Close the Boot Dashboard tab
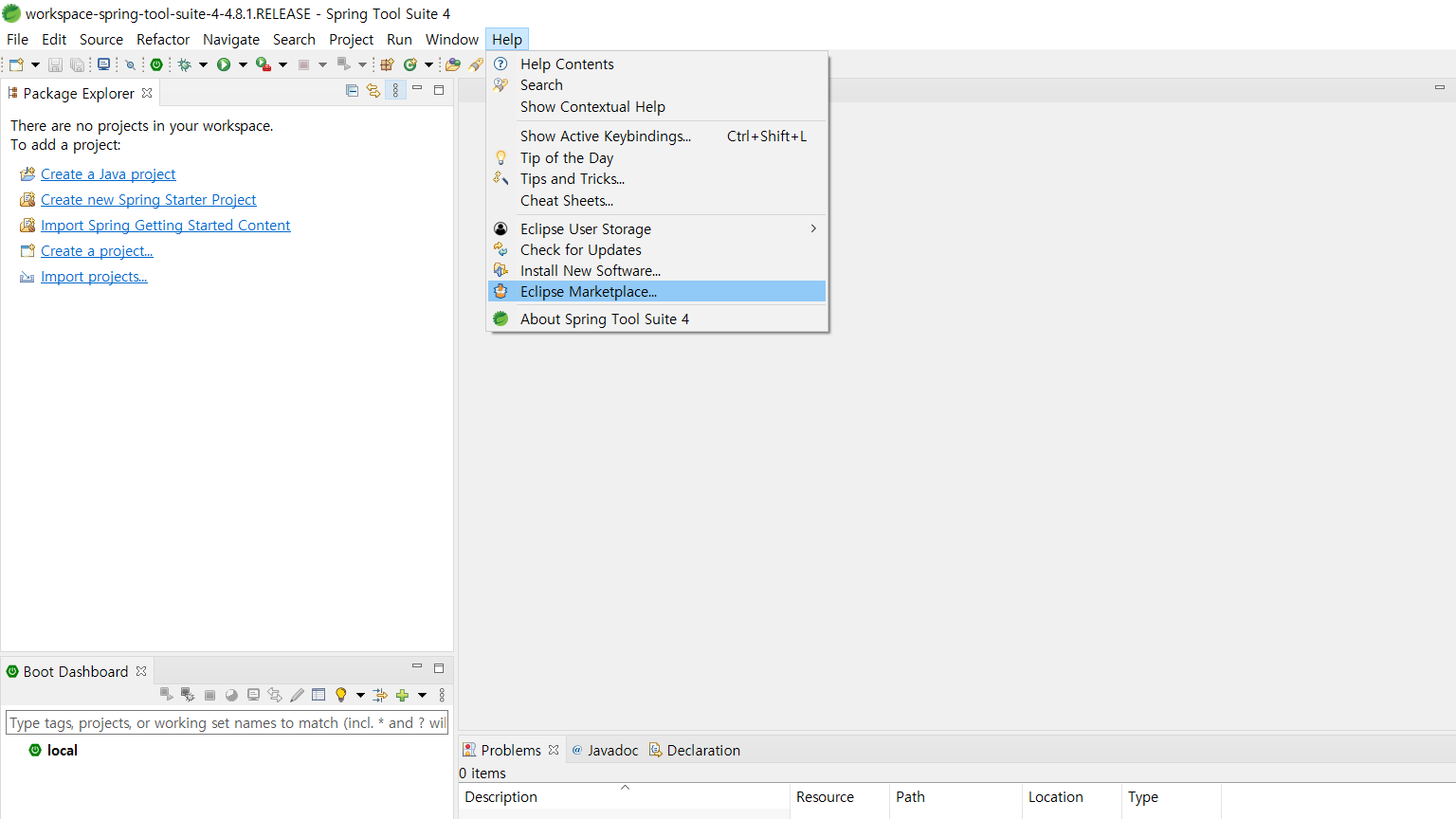 tap(141, 671)
